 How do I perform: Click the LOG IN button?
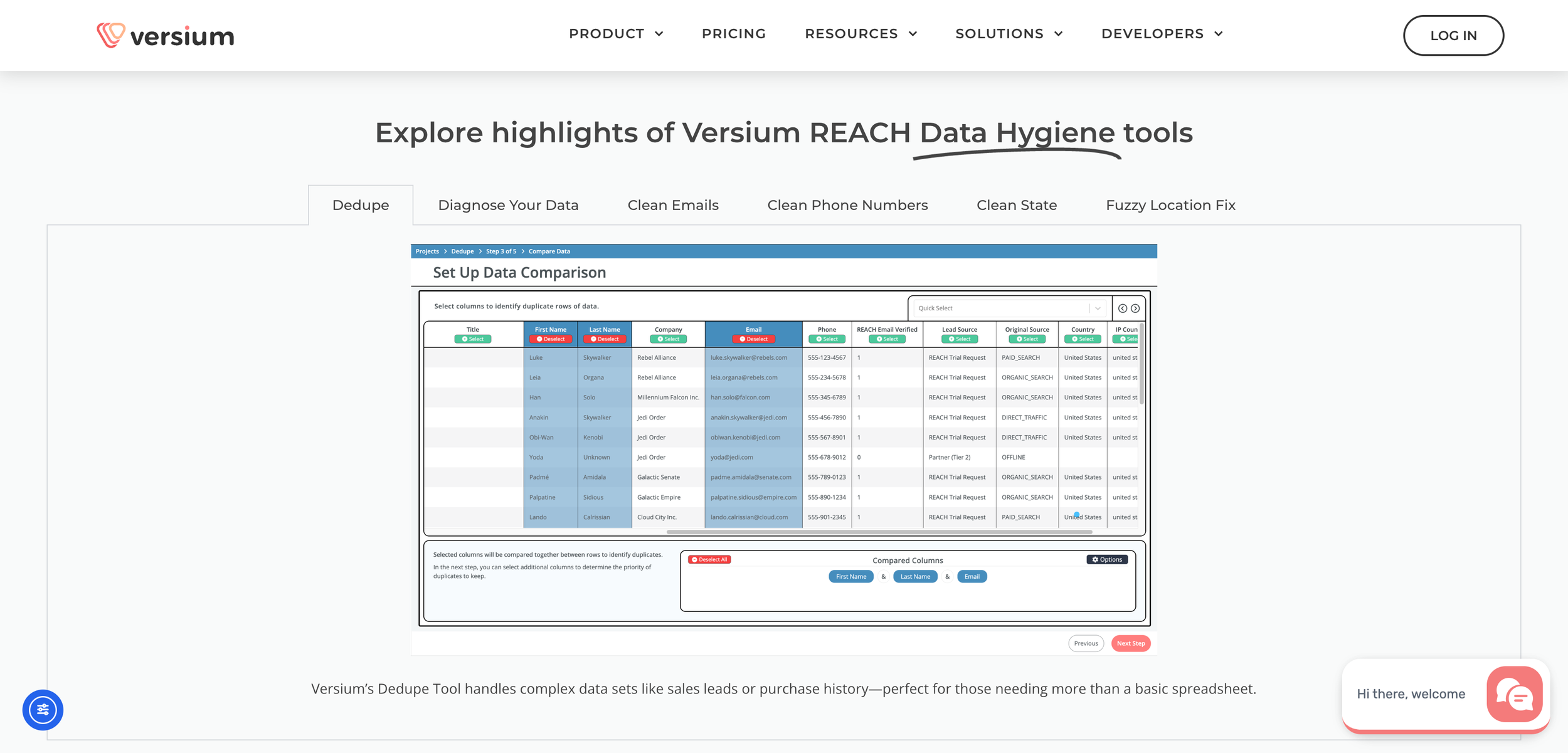[x=1453, y=36]
